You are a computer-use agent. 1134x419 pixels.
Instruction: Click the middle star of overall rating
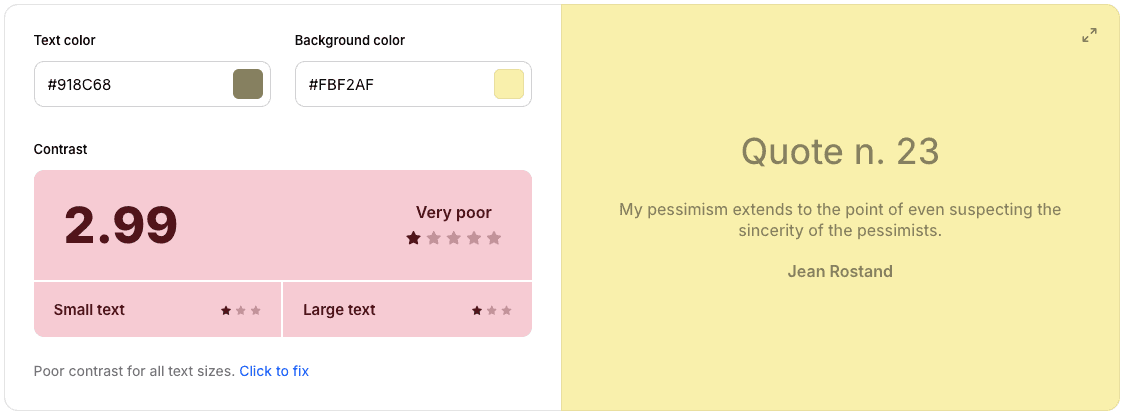point(453,238)
